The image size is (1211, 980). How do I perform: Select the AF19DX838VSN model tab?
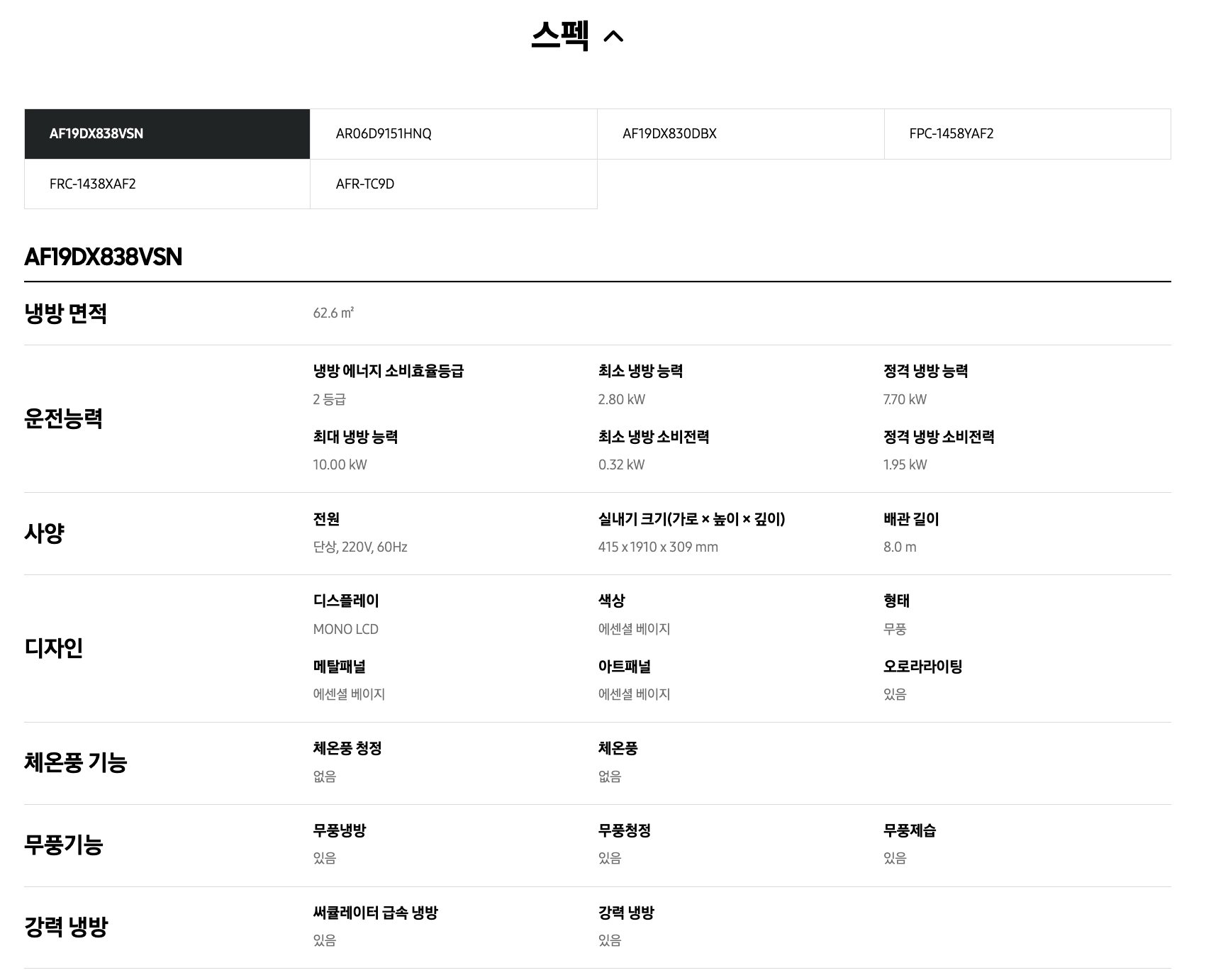(167, 134)
